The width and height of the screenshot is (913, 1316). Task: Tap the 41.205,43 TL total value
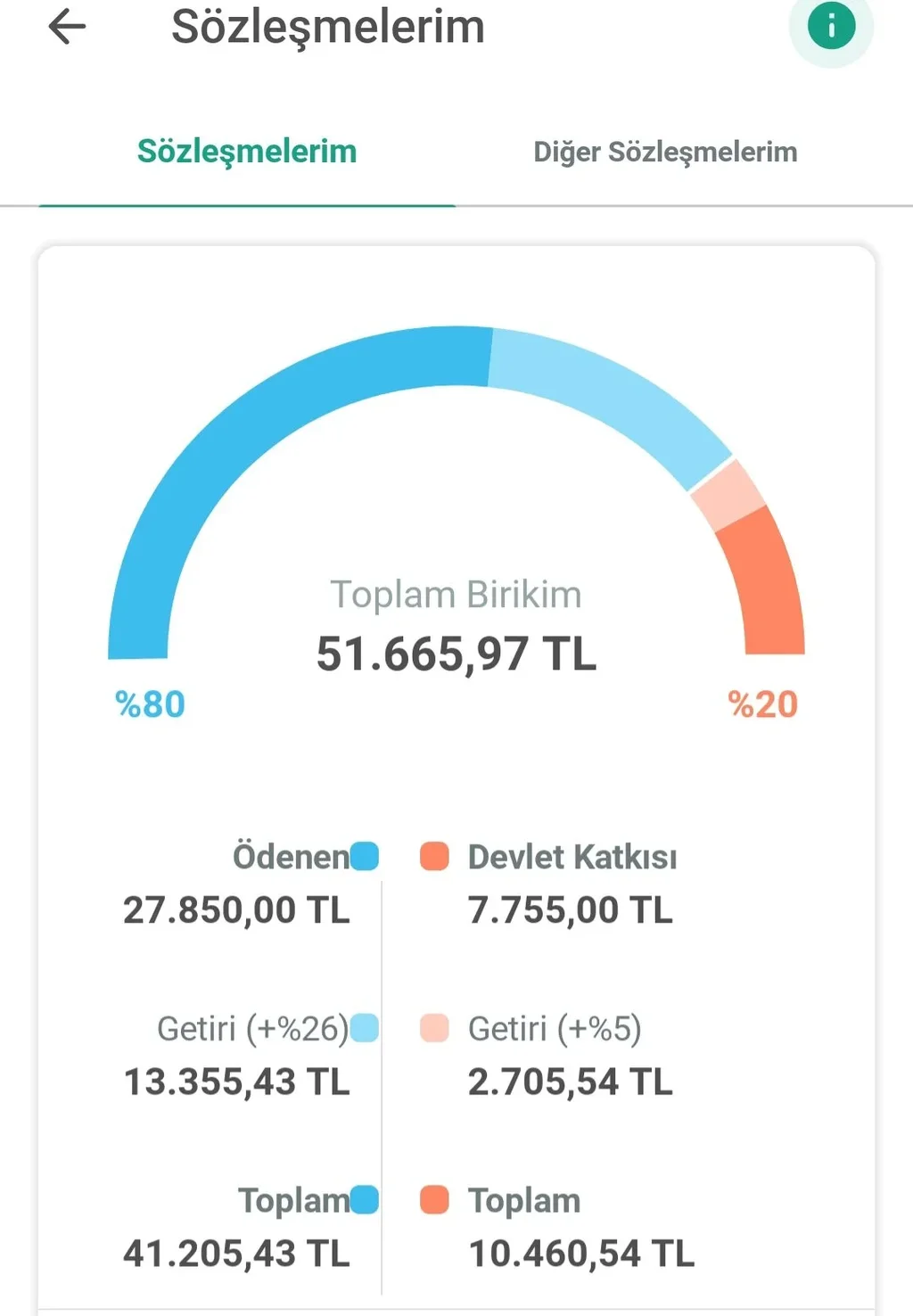[x=236, y=1254]
